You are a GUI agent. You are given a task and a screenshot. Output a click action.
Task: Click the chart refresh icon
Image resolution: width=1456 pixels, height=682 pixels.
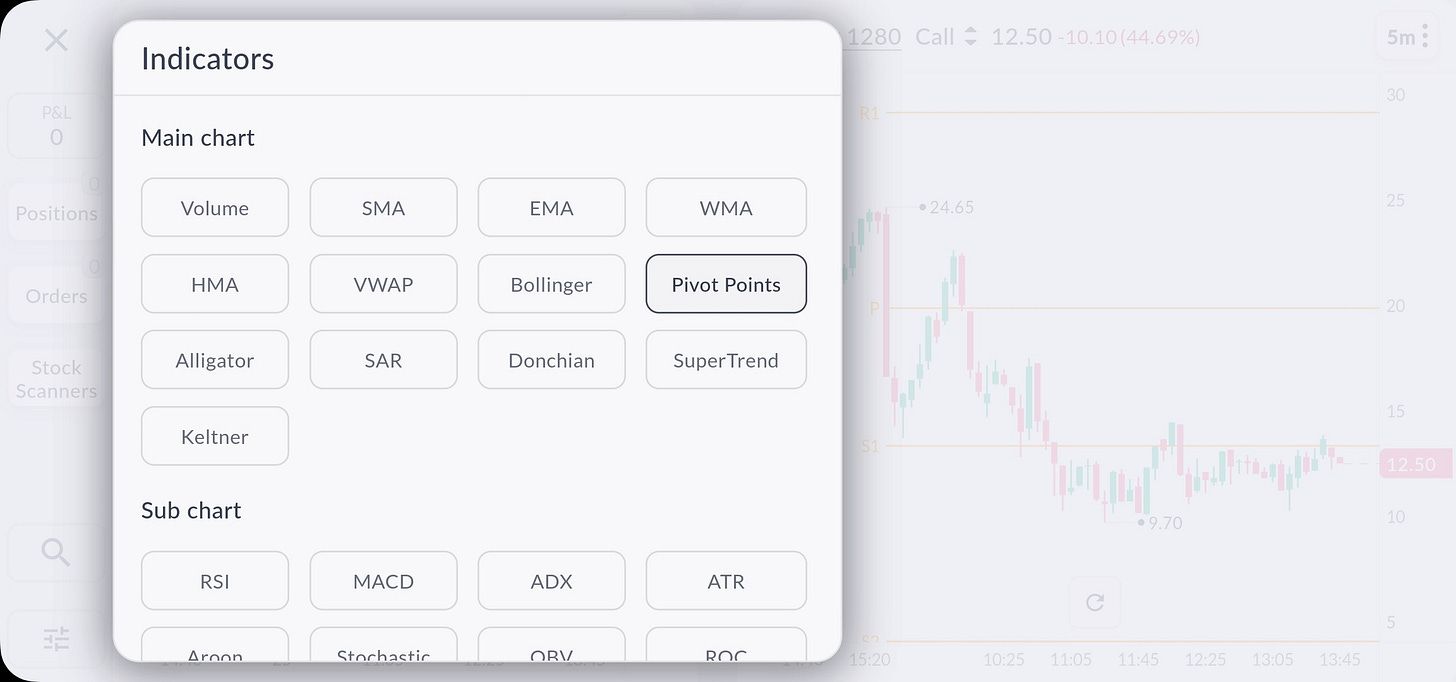[x=1095, y=602]
